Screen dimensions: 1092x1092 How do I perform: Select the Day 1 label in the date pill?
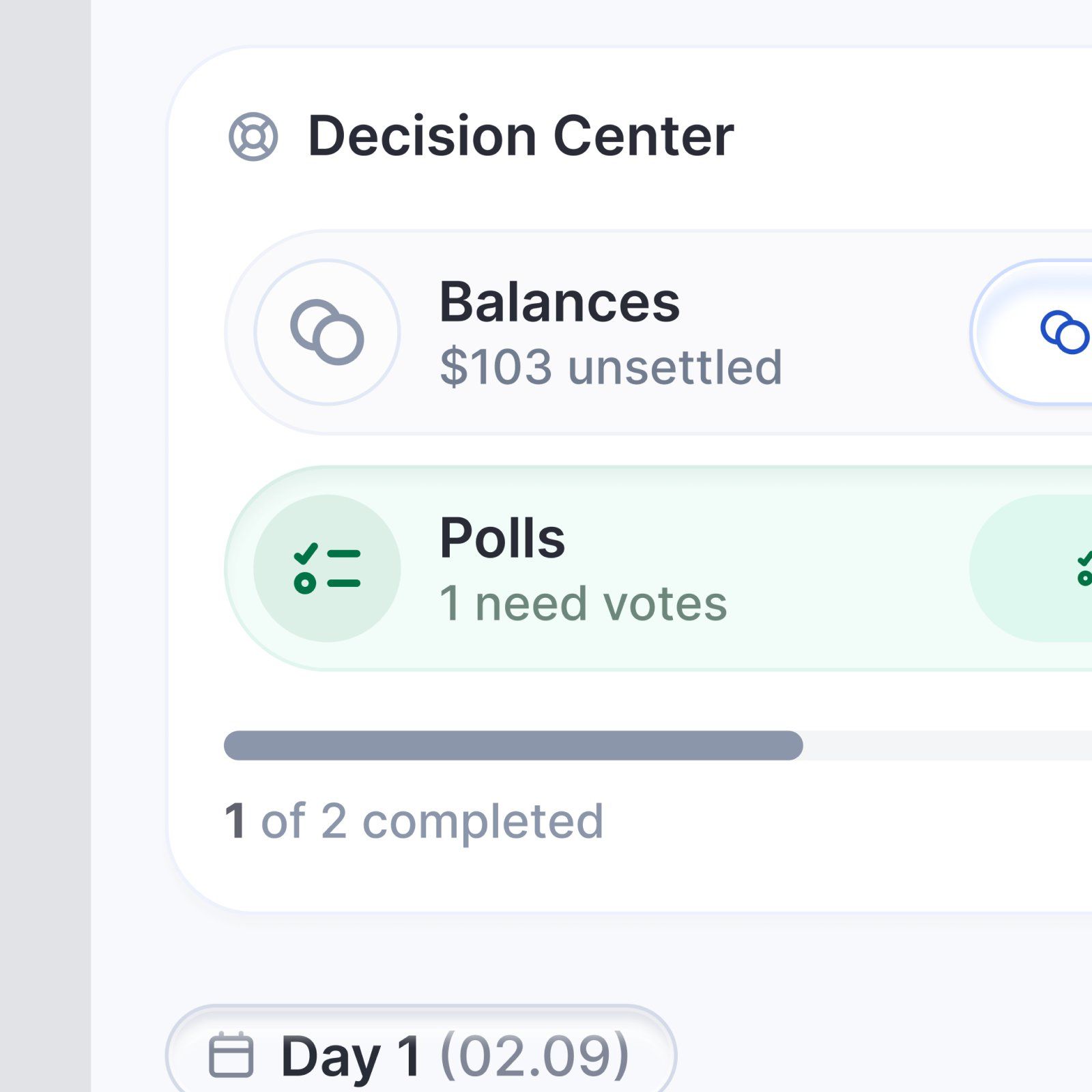351,1057
